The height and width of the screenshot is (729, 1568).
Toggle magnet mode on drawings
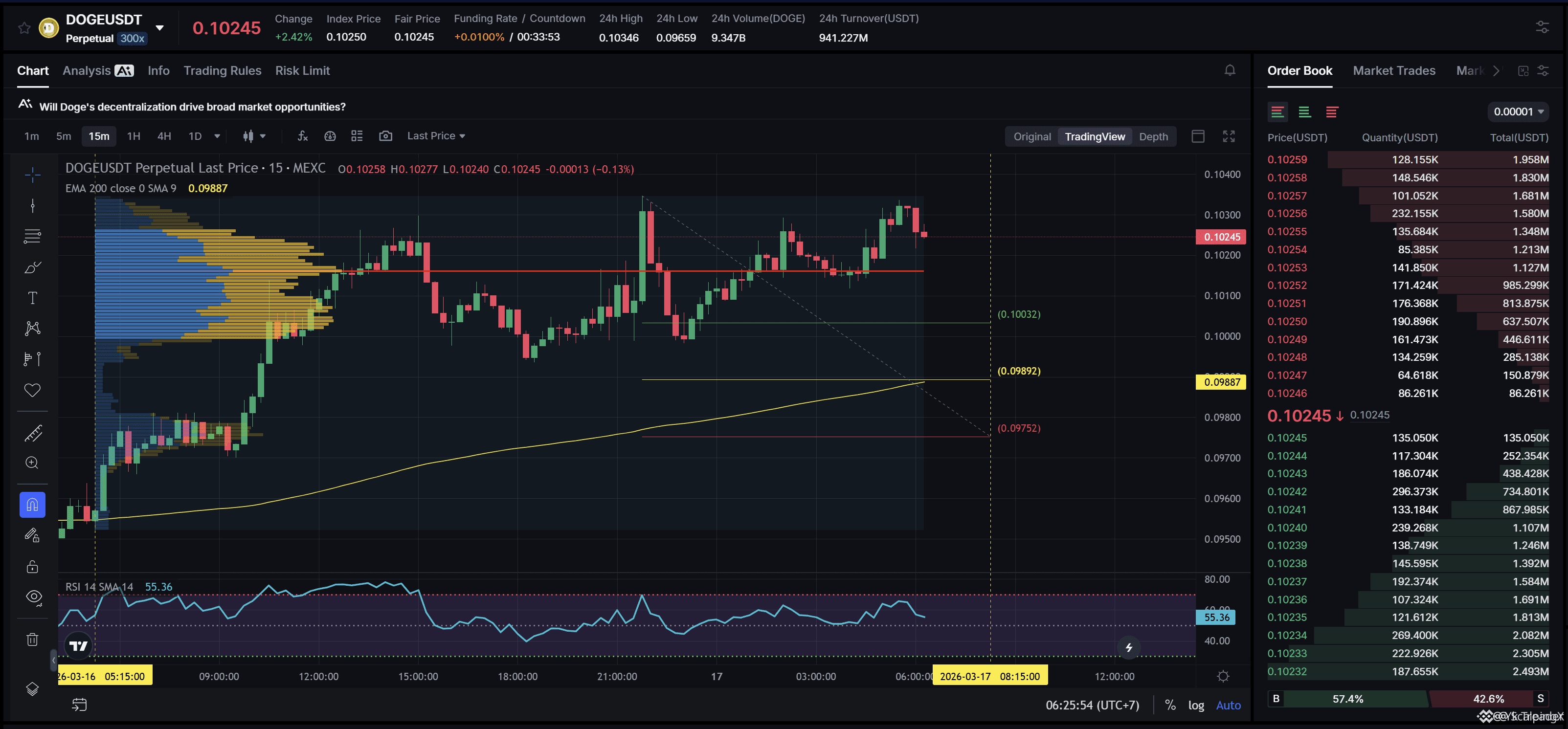point(32,505)
